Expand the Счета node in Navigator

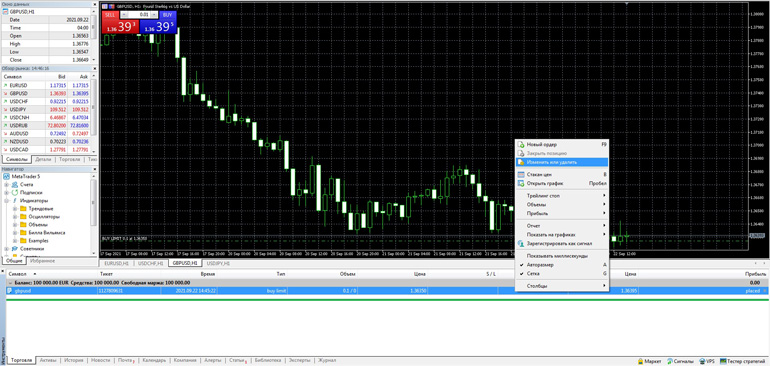click(7, 184)
